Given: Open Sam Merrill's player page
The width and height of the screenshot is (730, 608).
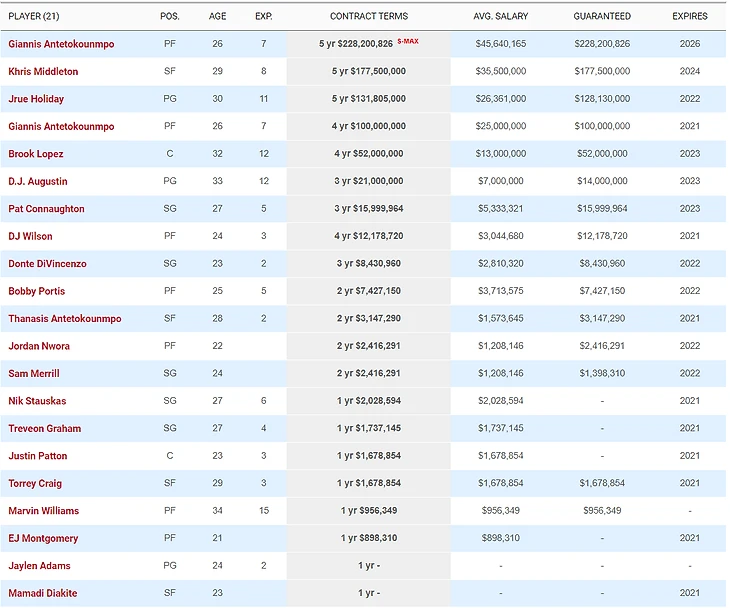Looking at the screenshot, I should click(x=34, y=374).
